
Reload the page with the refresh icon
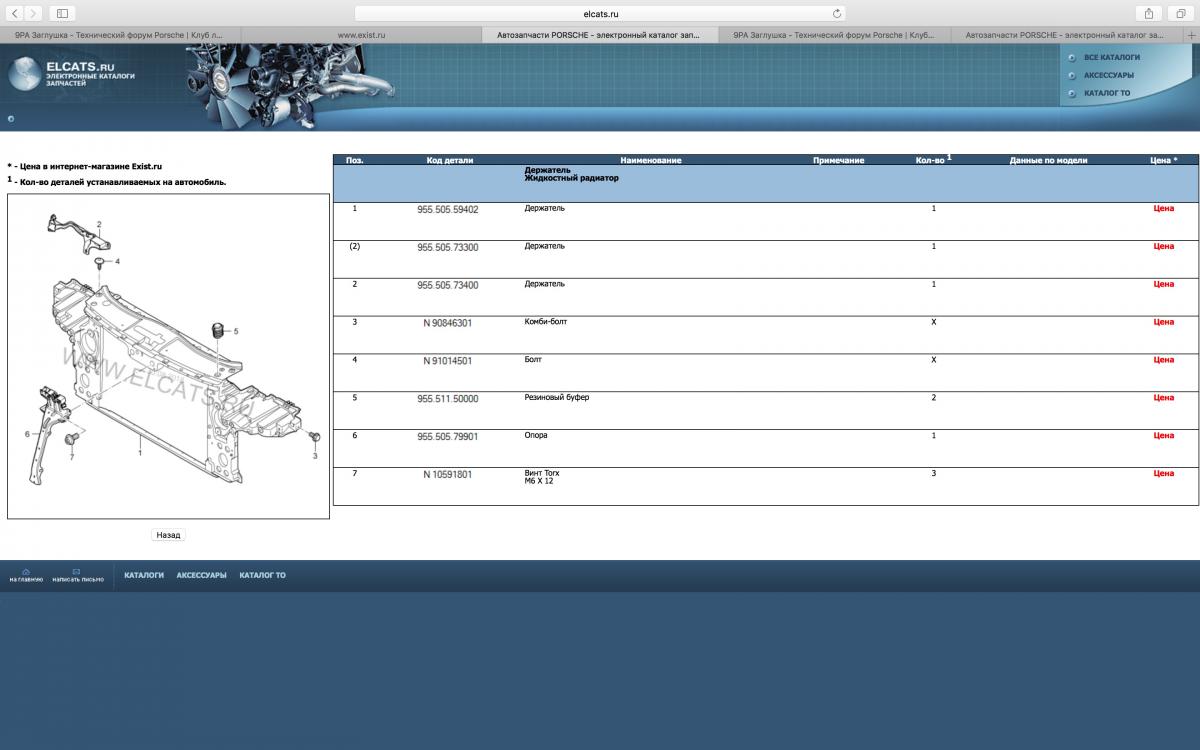837,14
